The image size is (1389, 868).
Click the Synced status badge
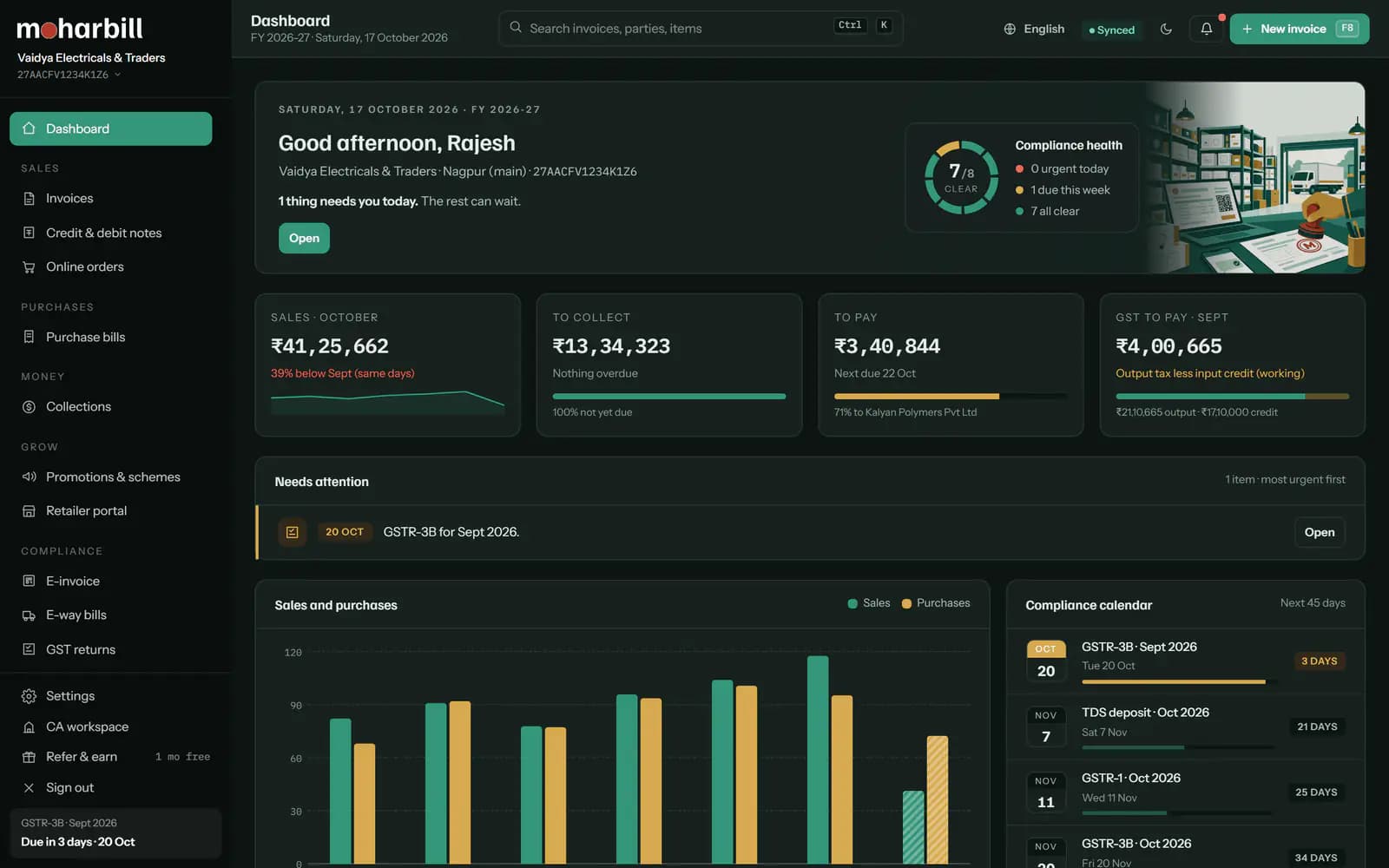(x=1111, y=30)
